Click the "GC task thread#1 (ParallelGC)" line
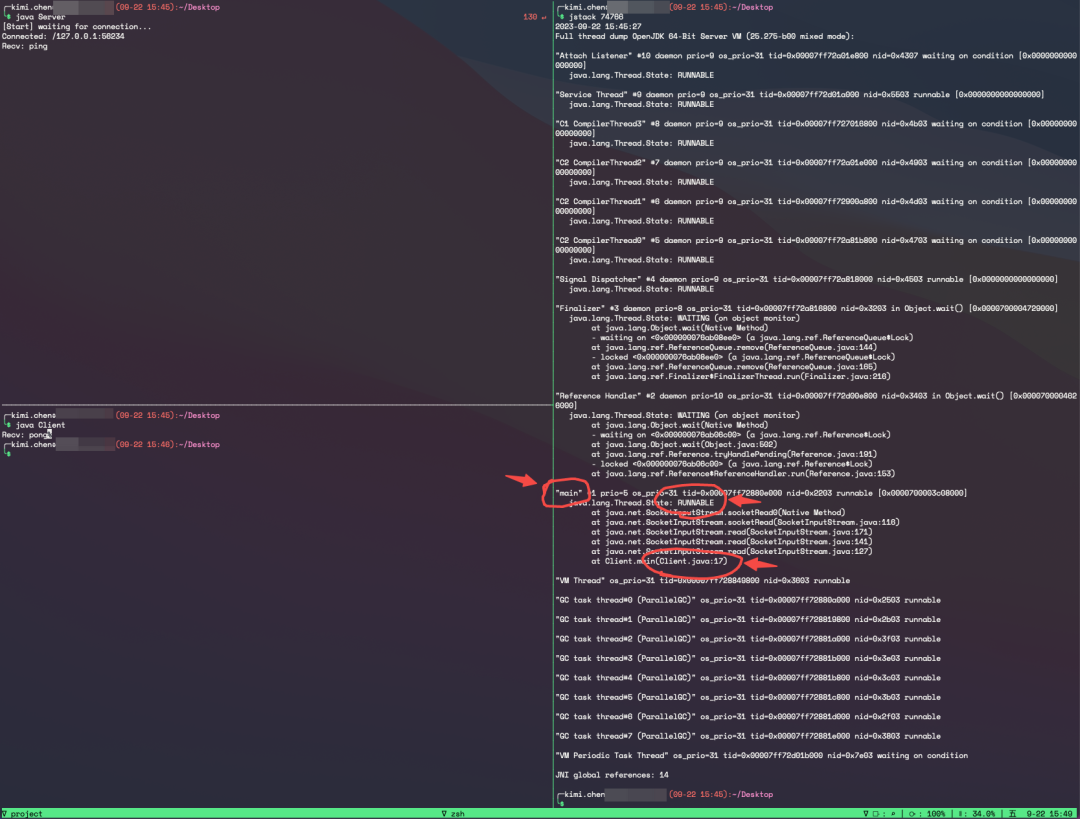This screenshot has width=1080, height=819. pyautogui.click(x=748, y=619)
